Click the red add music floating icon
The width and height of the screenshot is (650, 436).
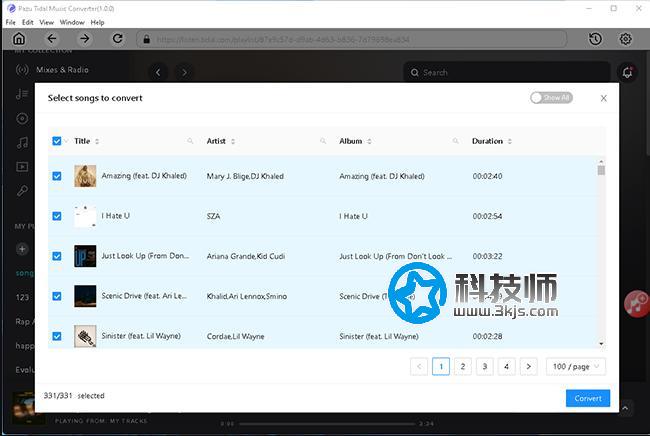[637, 304]
